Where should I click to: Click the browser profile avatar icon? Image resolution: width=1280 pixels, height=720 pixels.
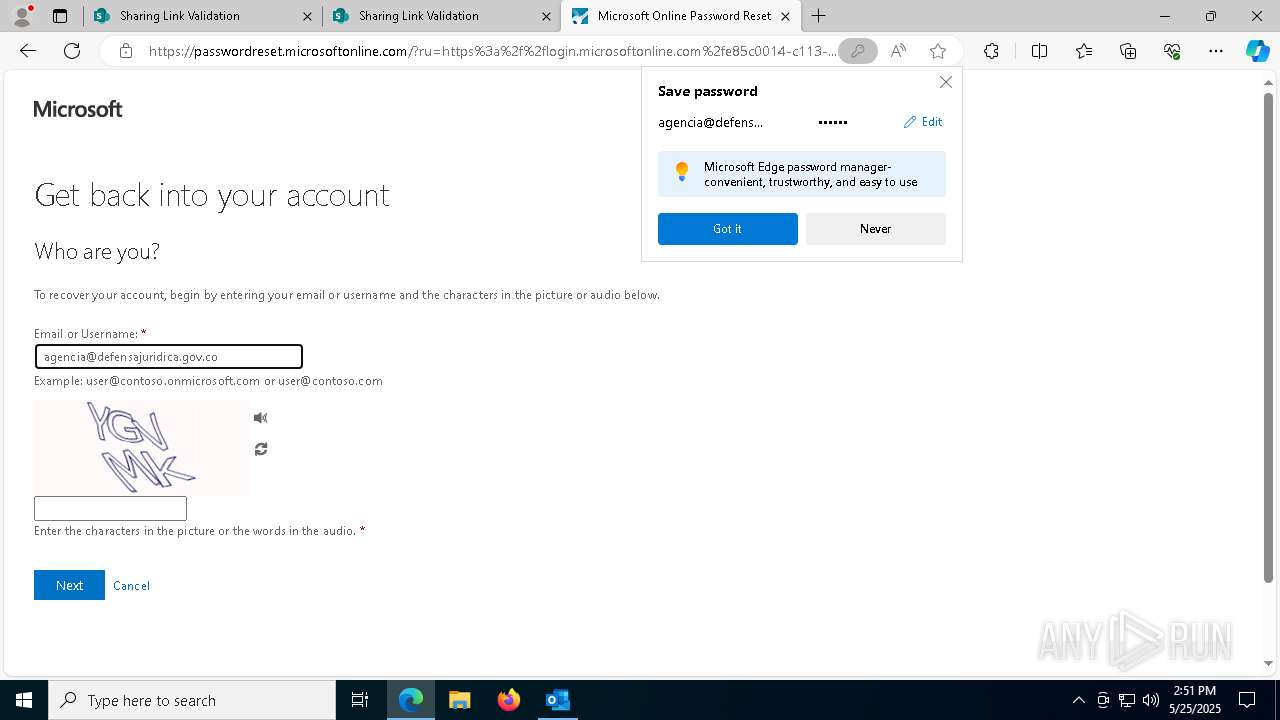click(22, 16)
